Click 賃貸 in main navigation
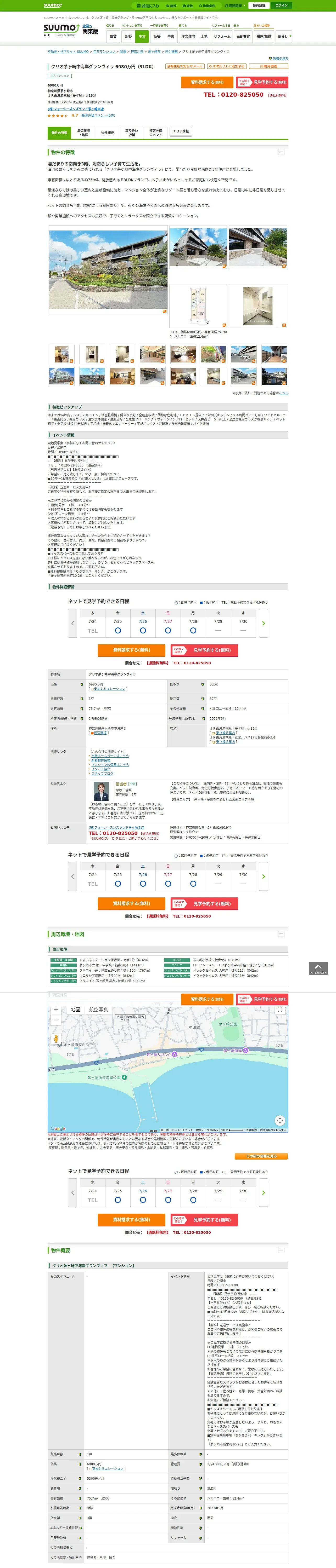The height and width of the screenshot is (1568, 336). point(113,37)
